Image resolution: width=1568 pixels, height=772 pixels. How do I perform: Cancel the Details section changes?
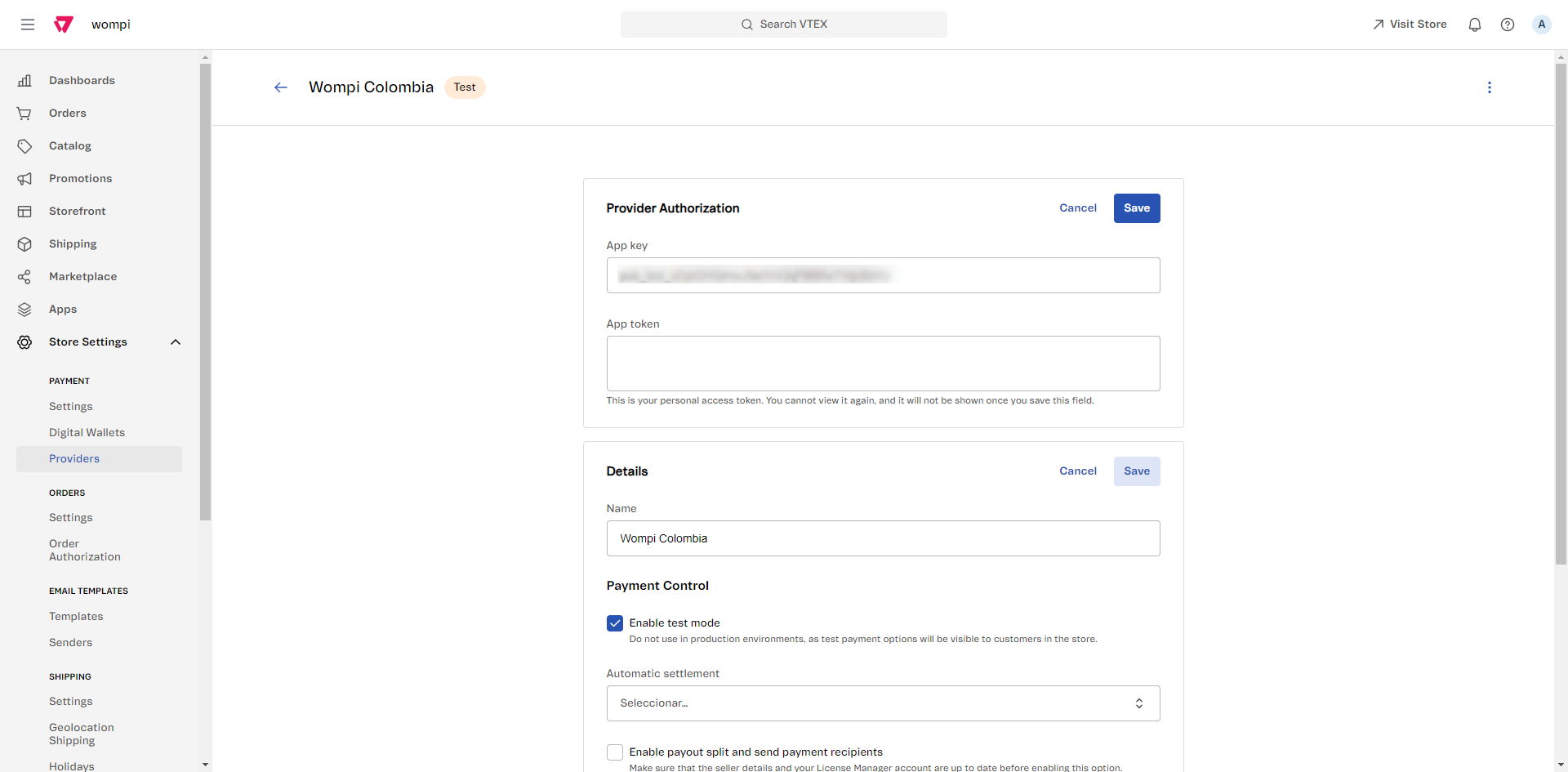1077,471
